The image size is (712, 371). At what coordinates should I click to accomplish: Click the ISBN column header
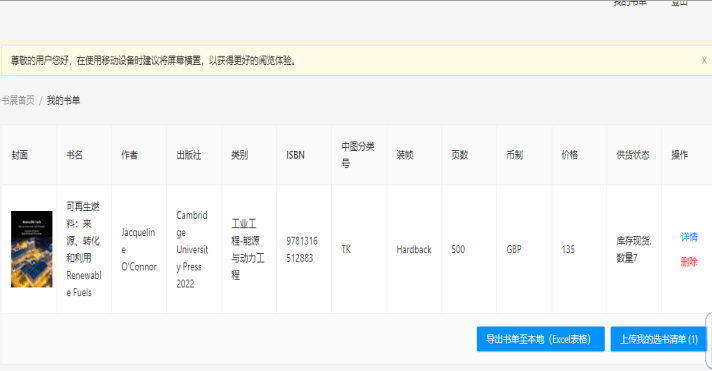(x=295, y=155)
